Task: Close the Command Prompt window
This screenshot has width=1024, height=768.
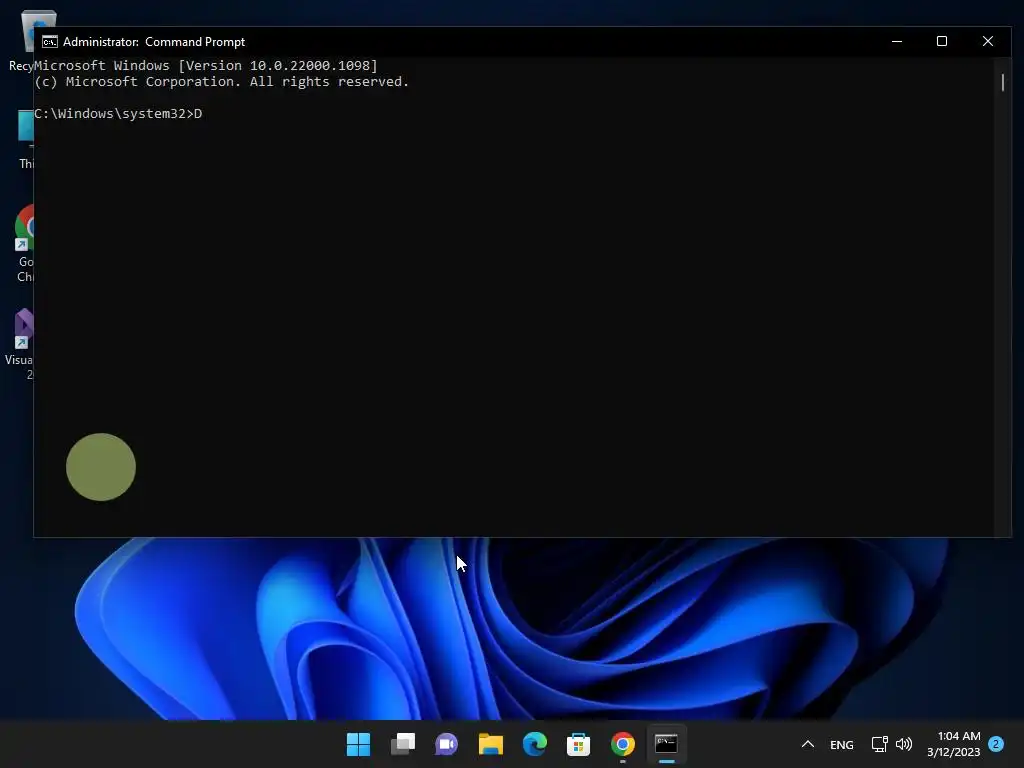Action: click(x=987, y=41)
